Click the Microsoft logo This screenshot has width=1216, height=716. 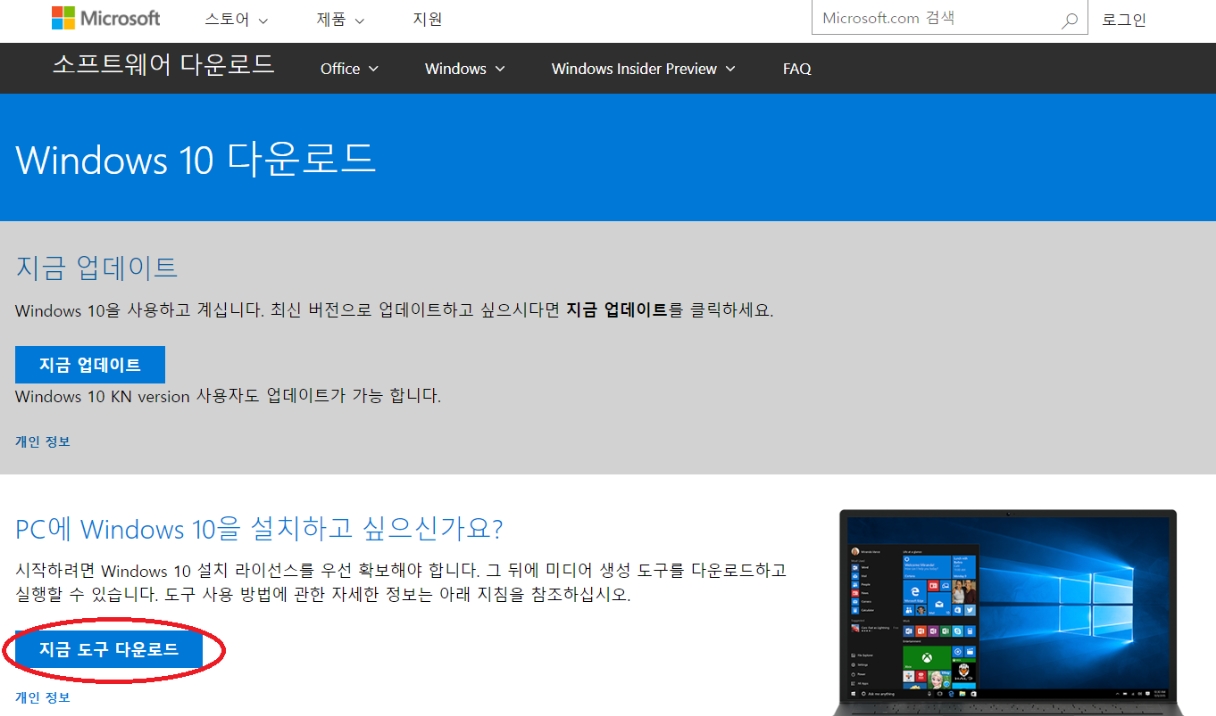click(x=106, y=18)
